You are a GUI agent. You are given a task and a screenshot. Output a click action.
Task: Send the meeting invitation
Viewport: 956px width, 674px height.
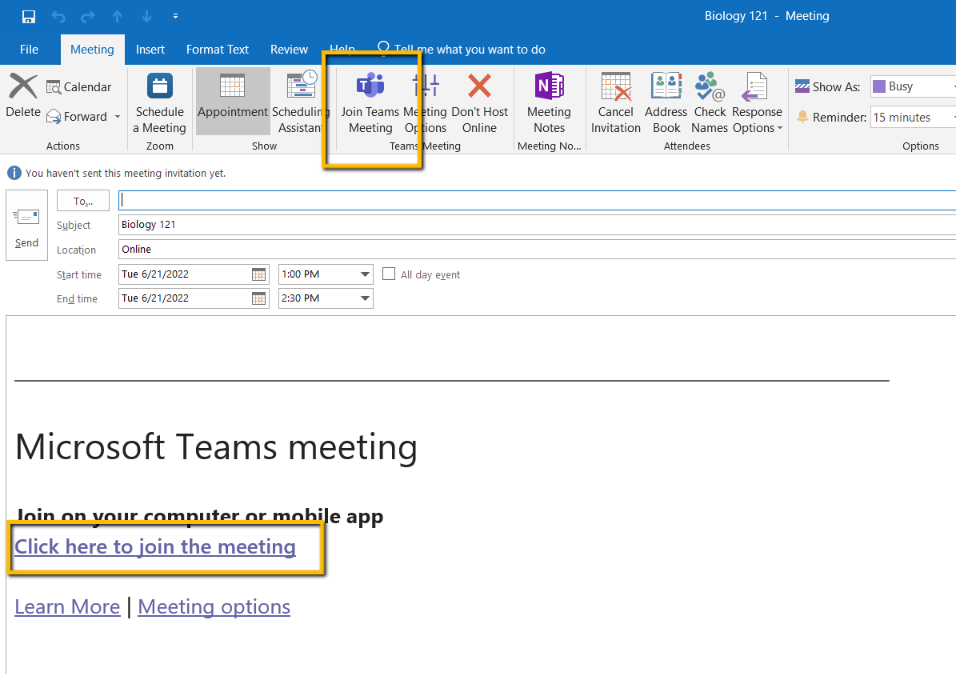(27, 226)
